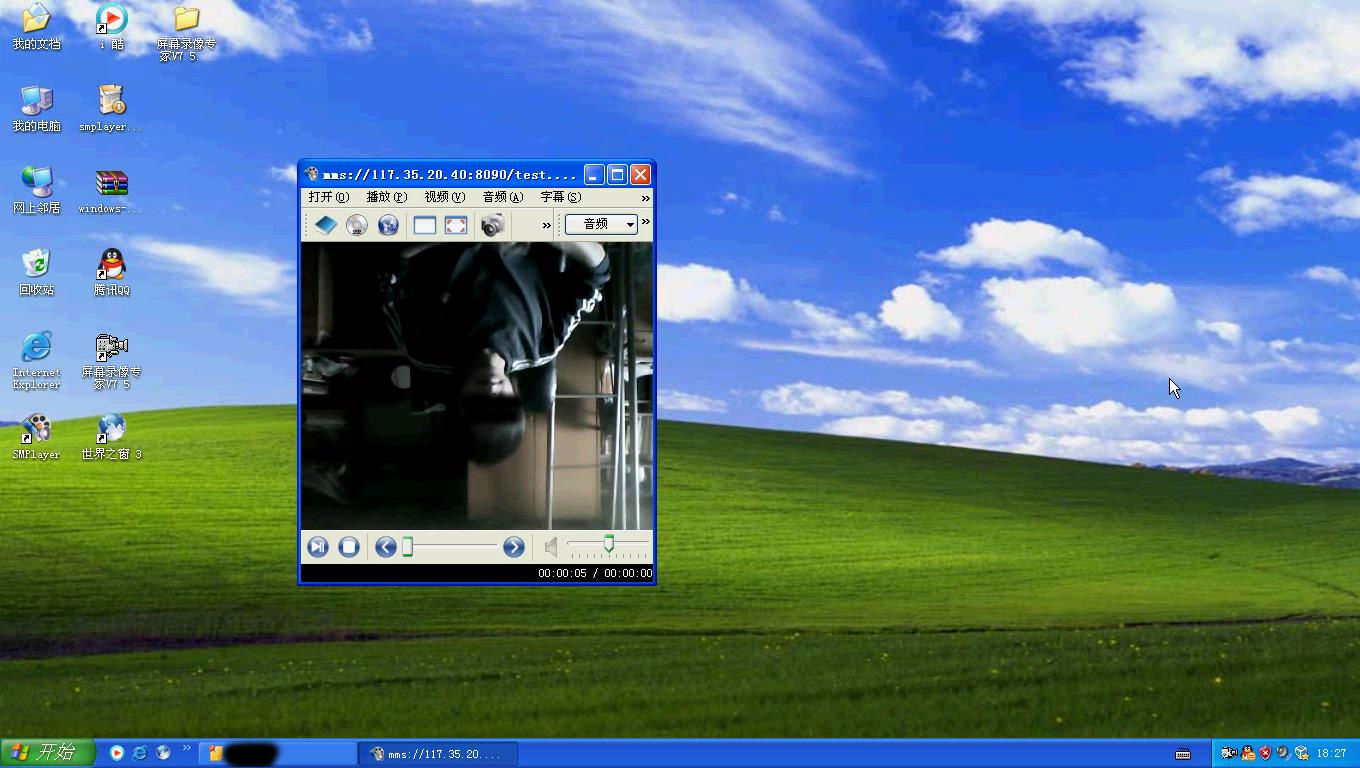Select SMPlayer desktop shortcut

coord(36,436)
